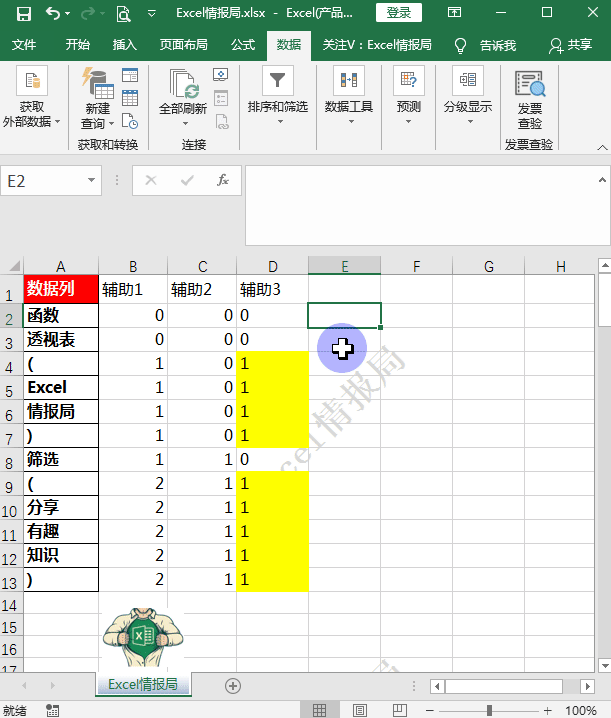Select column A header
This screenshot has height=718, width=611.
(x=60, y=266)
